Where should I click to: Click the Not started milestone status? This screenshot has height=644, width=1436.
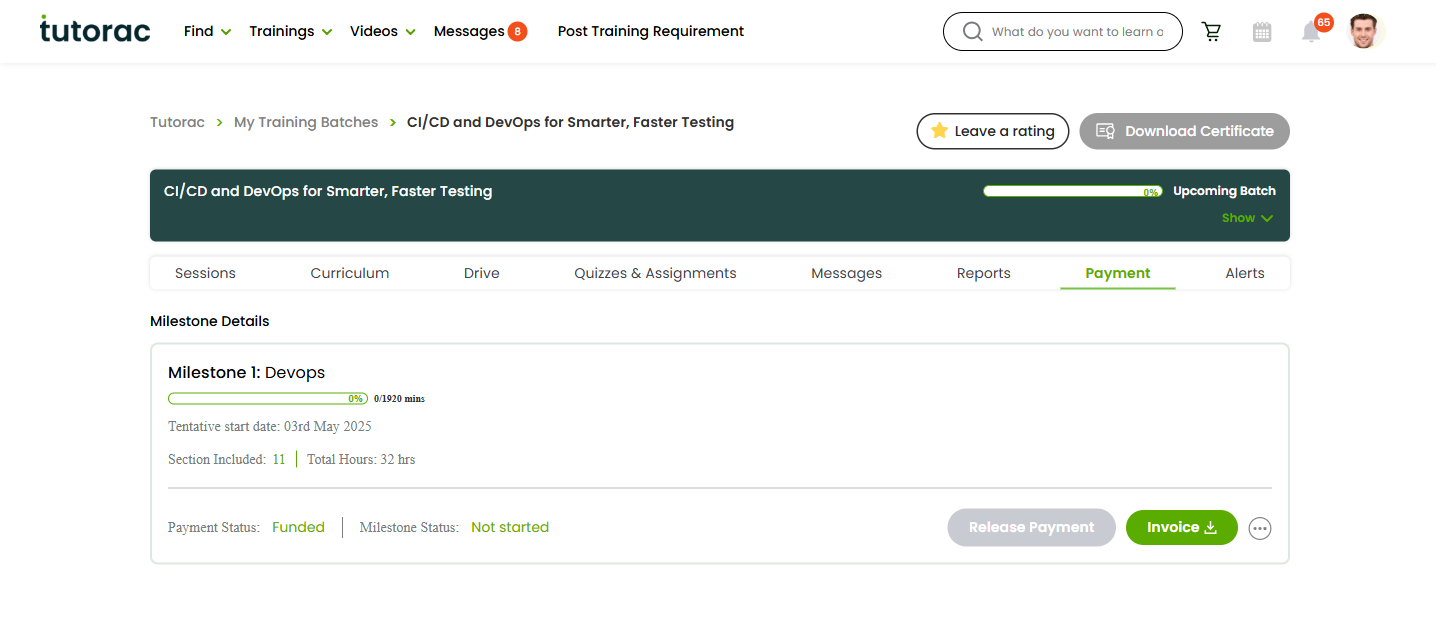pyautogui.click(x=510, y=527)
